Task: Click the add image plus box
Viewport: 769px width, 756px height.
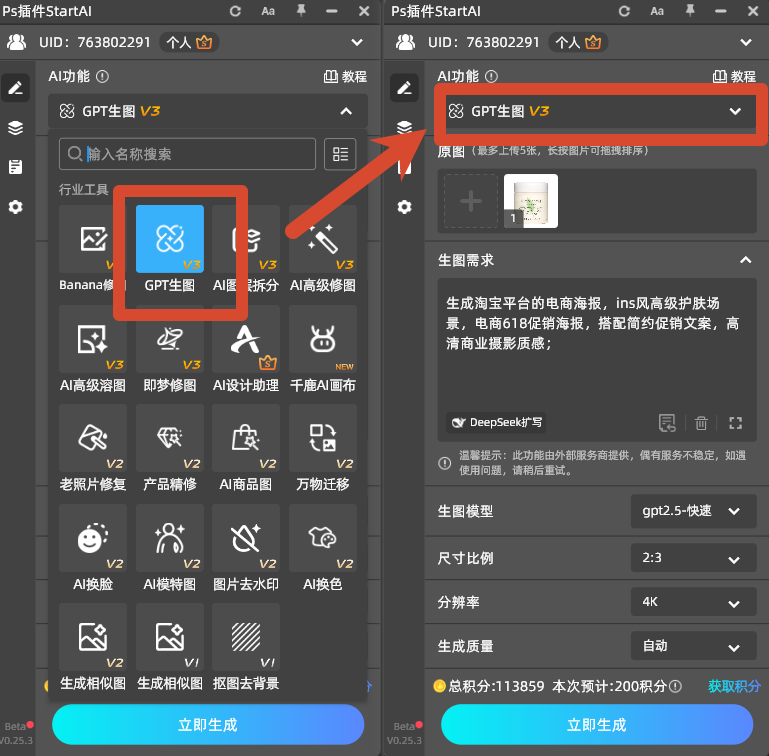Action: coord(471,201)
